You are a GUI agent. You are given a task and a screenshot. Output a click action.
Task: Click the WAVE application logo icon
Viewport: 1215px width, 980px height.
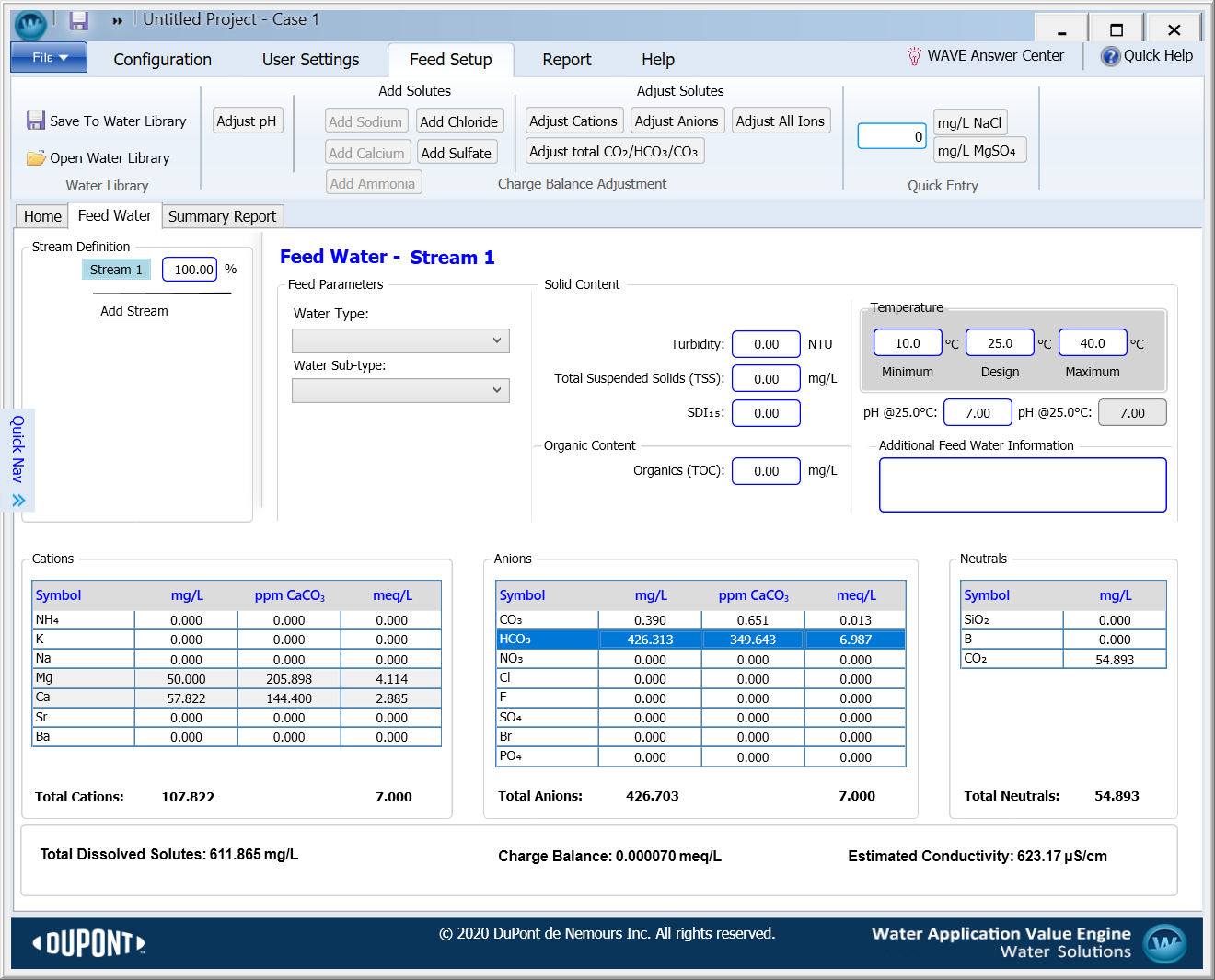click(30, 25)
